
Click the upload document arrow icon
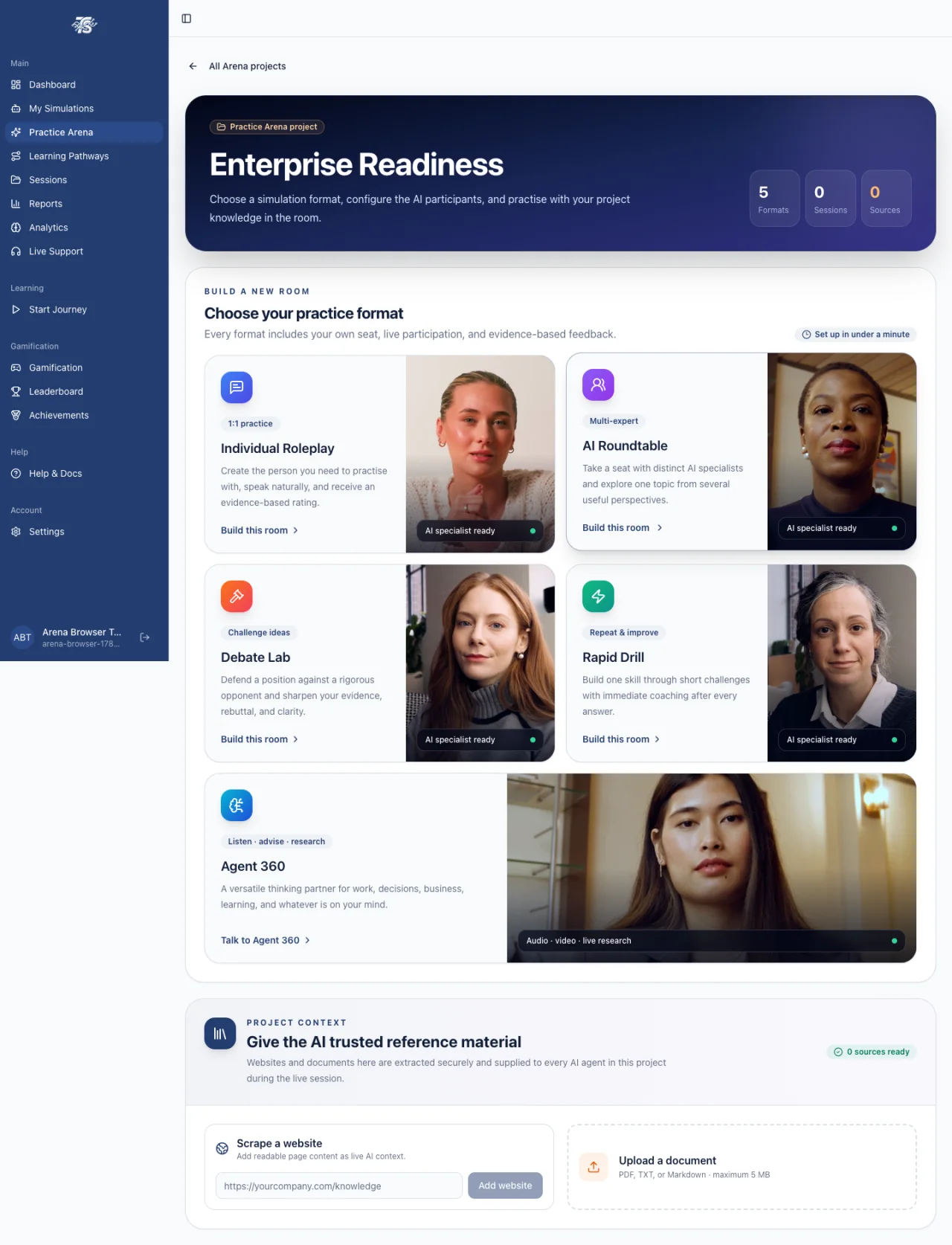click(594, 1167)
